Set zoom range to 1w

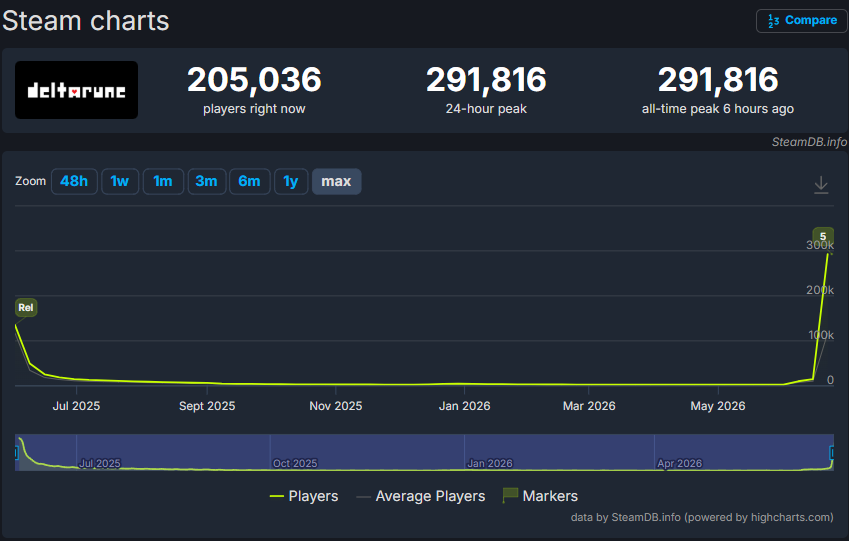120,181
